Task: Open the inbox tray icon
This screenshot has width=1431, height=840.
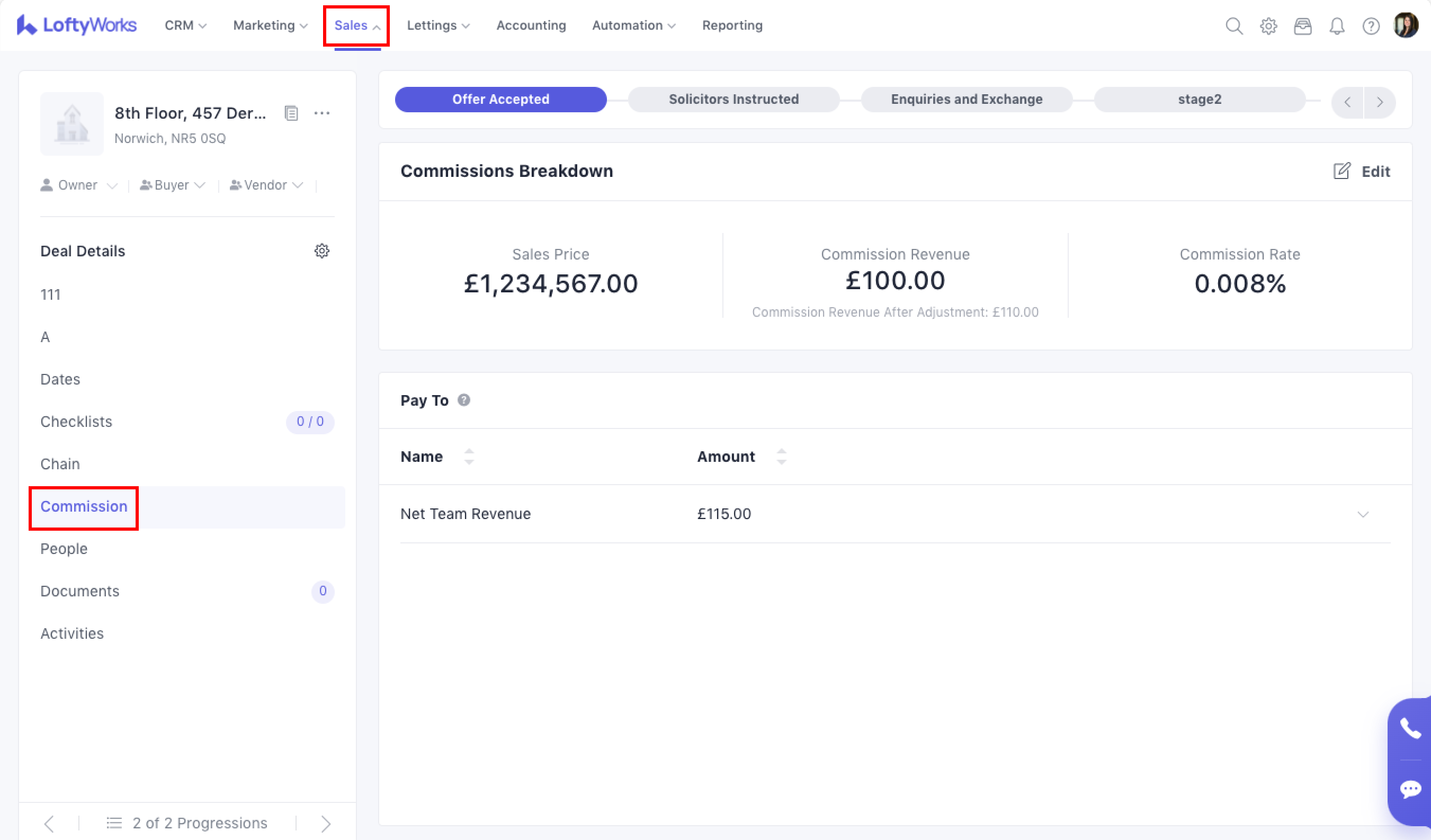Action: pos(1302,26)
